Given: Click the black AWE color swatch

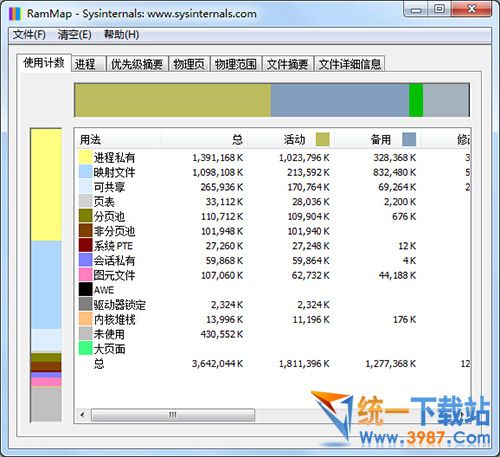Looking at the screenshot, I should coord(85,289).
